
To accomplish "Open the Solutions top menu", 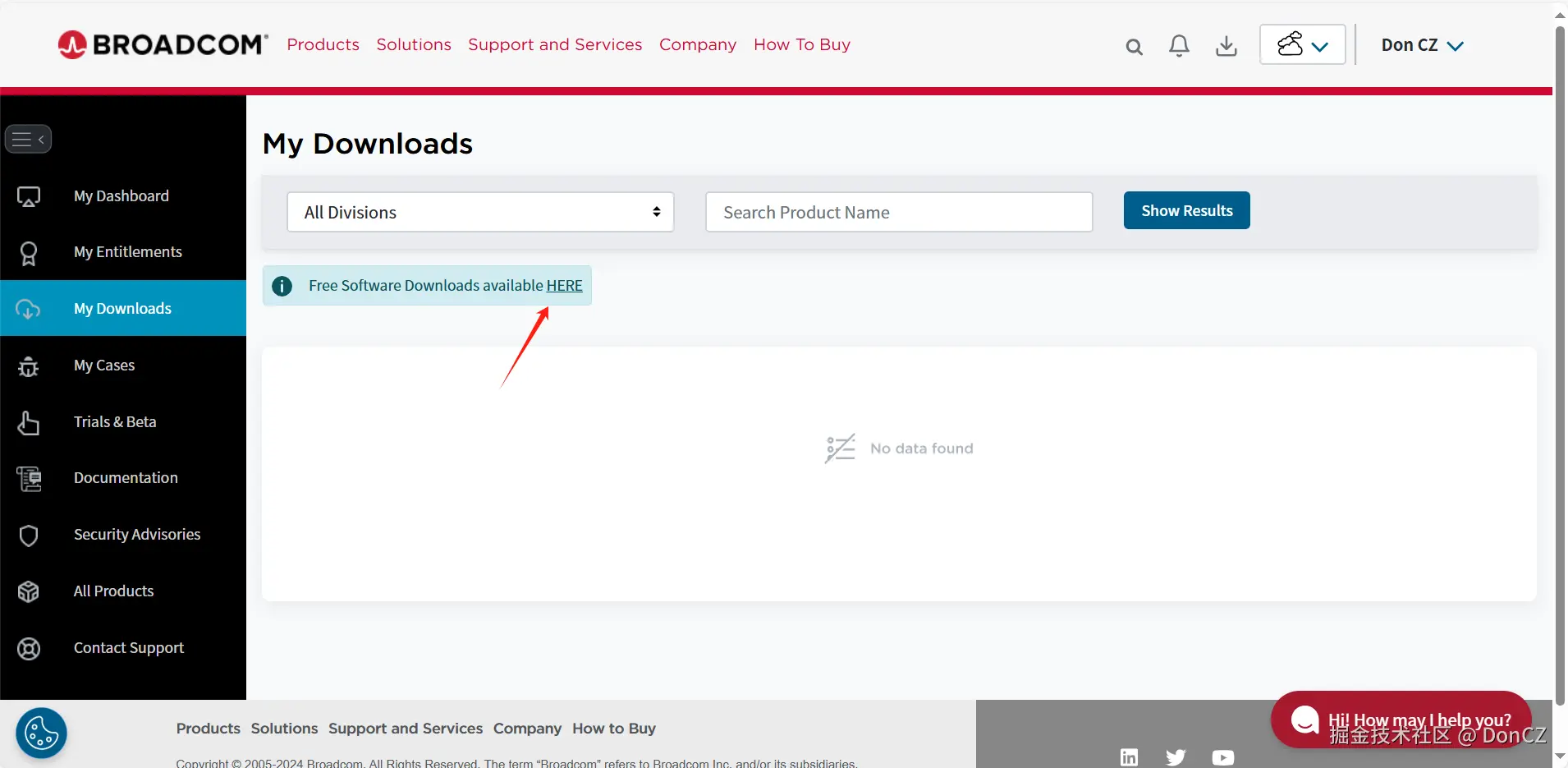I will [x=414, y=44].
